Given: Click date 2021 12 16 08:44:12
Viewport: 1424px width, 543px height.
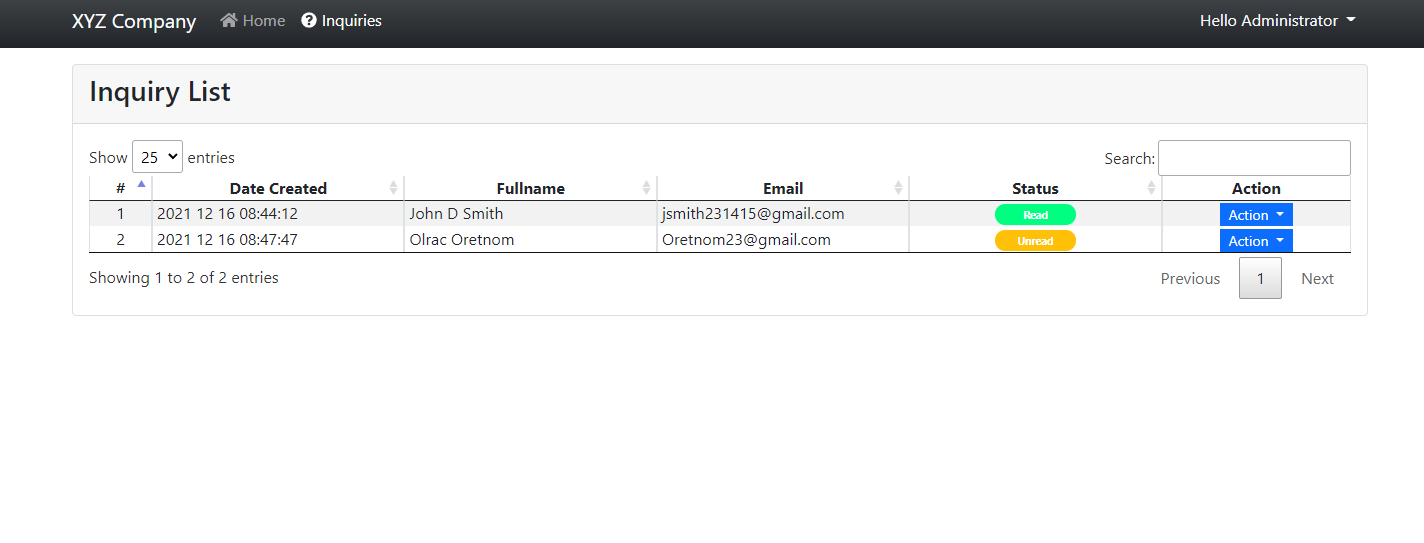Looking at the screenshot, I should click(227, 214).
